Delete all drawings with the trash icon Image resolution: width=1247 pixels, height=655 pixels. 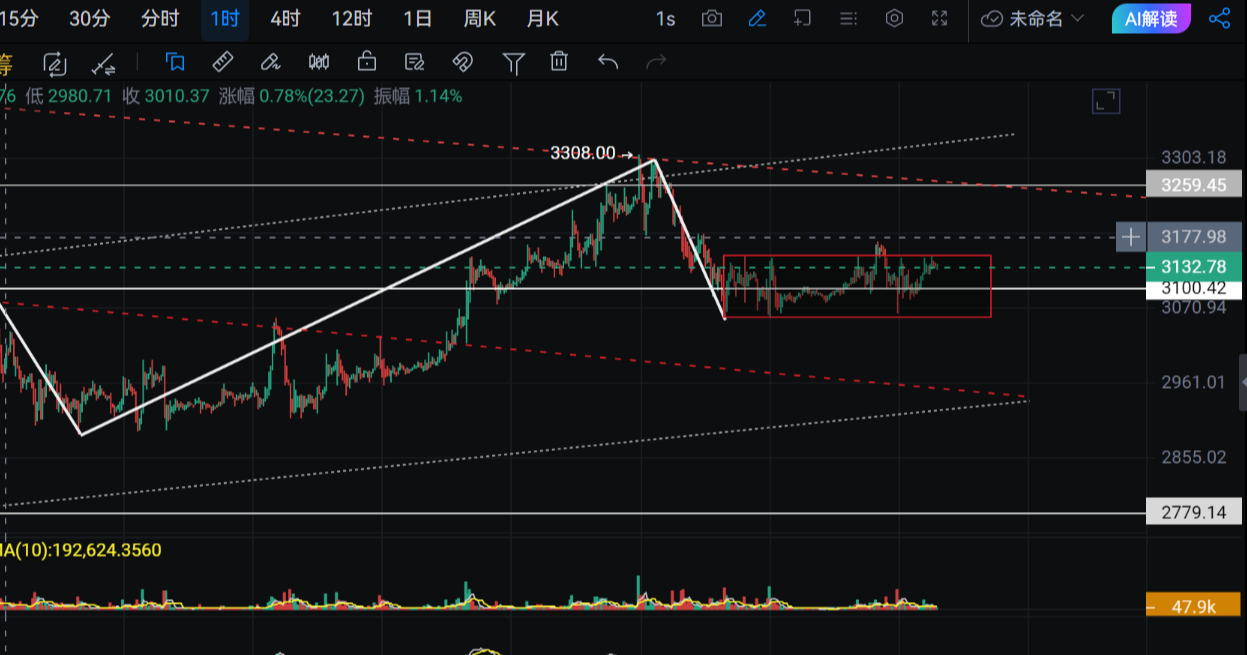tap(558, 62)
